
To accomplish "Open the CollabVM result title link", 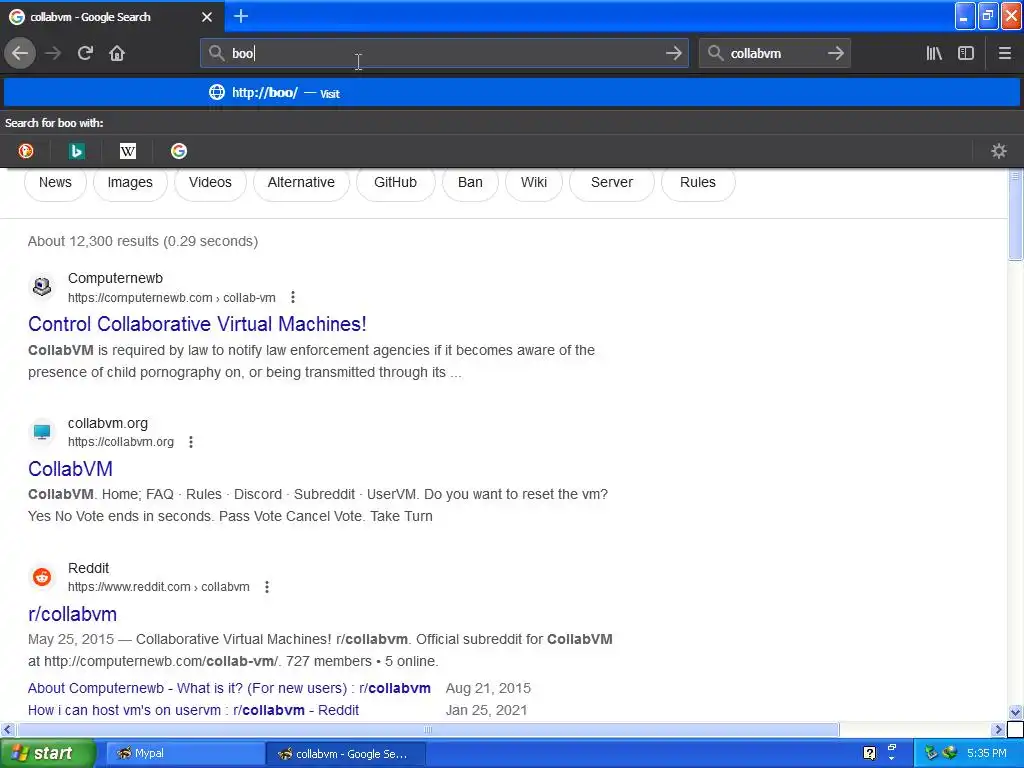I will tap(70, 469).
